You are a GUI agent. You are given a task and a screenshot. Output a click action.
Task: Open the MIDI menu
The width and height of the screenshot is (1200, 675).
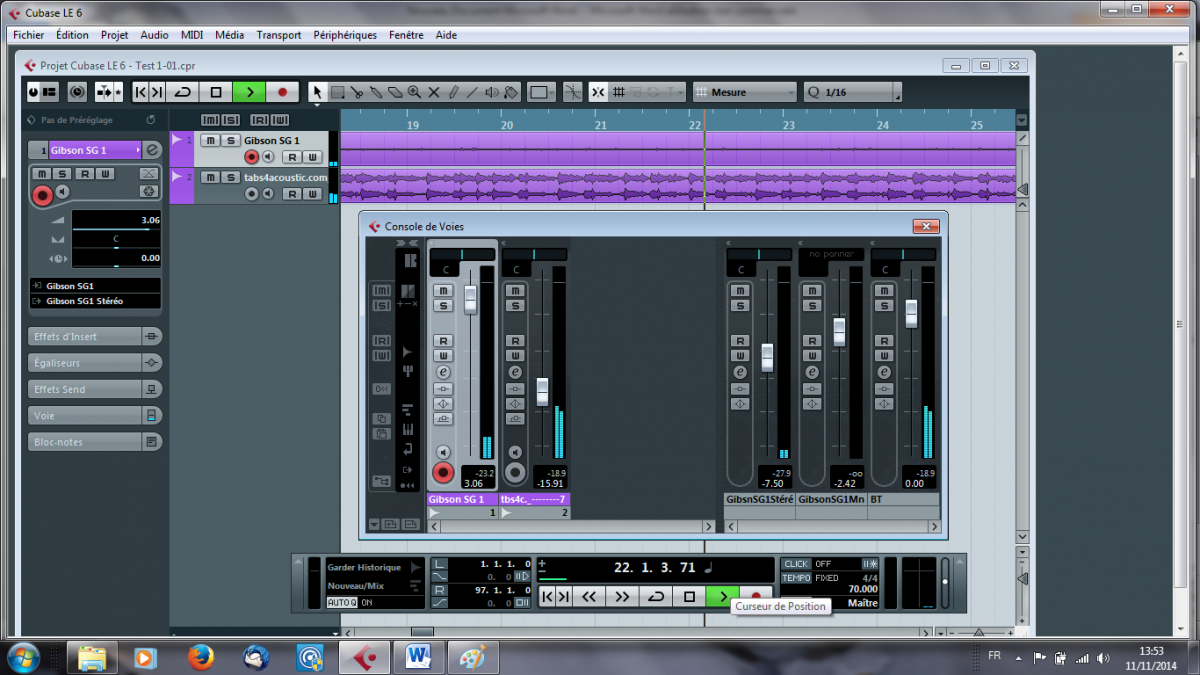point(192,35)
